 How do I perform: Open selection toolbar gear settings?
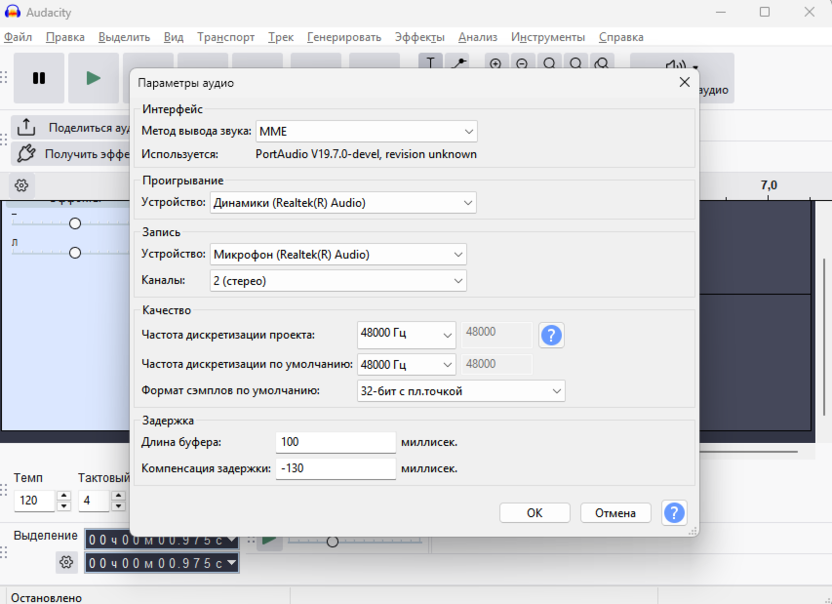[66, 562]
